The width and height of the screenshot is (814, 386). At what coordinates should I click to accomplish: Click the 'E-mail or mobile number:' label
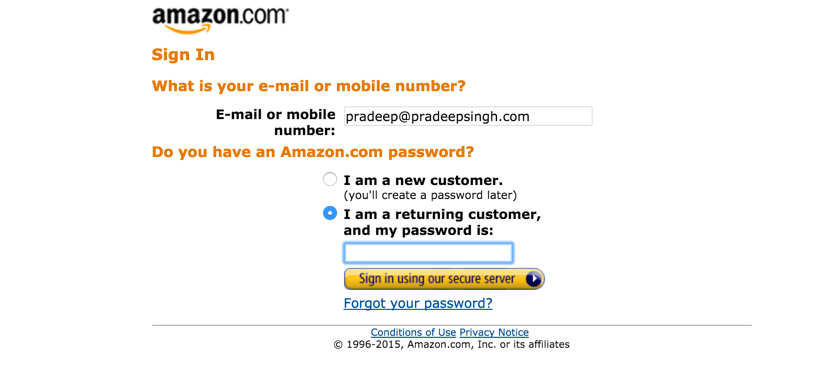pos(276,122)
